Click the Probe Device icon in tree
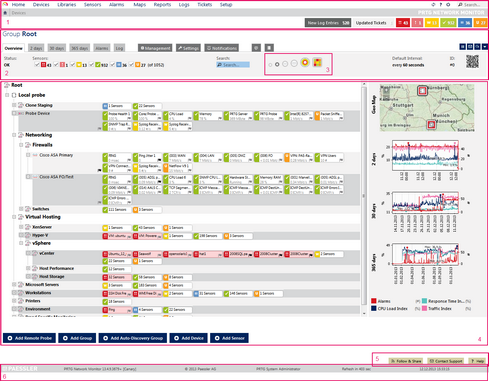The image size is (489, 382). tap(21, 114)
